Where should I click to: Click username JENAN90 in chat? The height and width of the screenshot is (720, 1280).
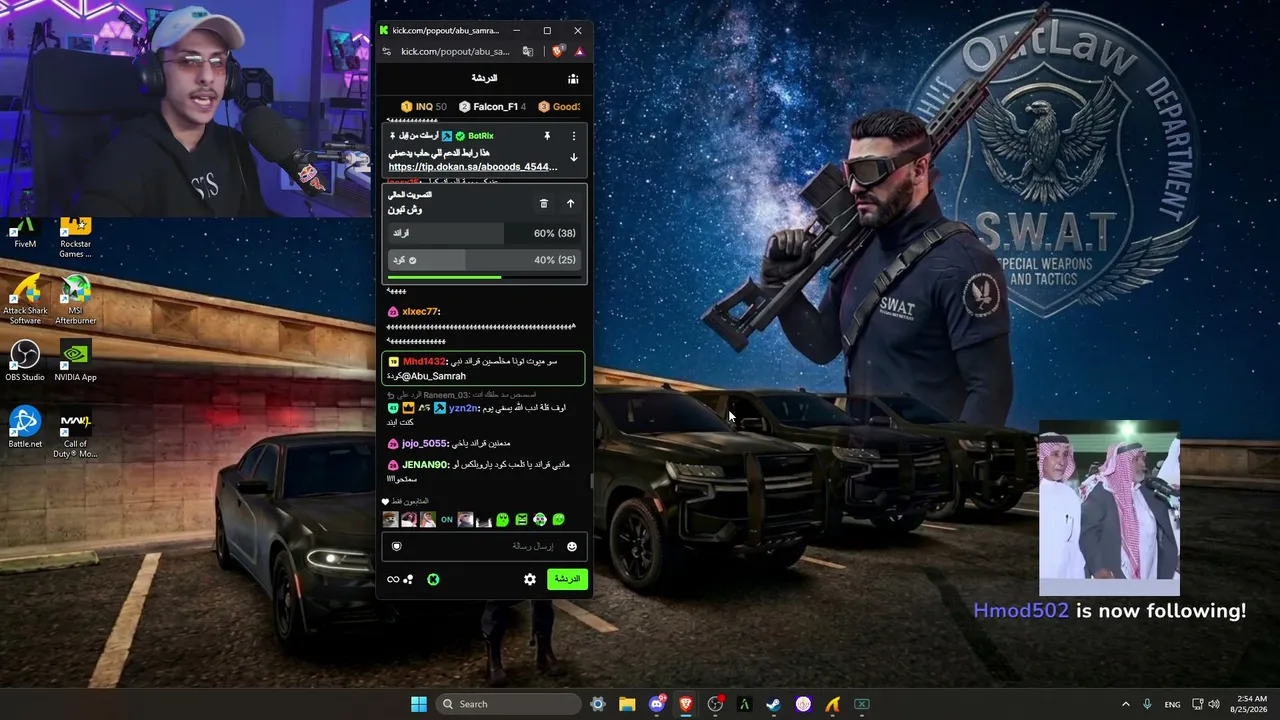[425, 465]
